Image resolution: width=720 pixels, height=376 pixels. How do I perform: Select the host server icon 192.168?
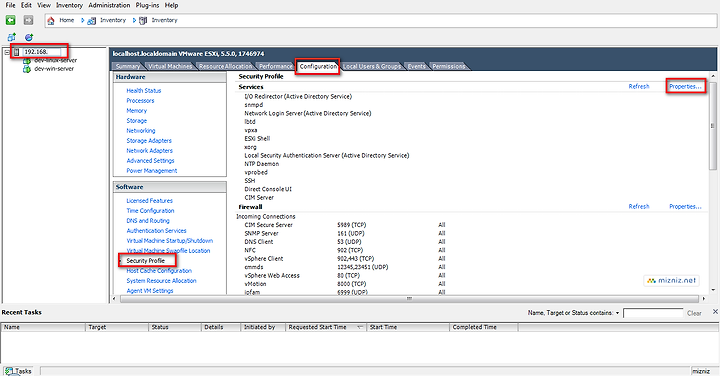coord(17,52)
